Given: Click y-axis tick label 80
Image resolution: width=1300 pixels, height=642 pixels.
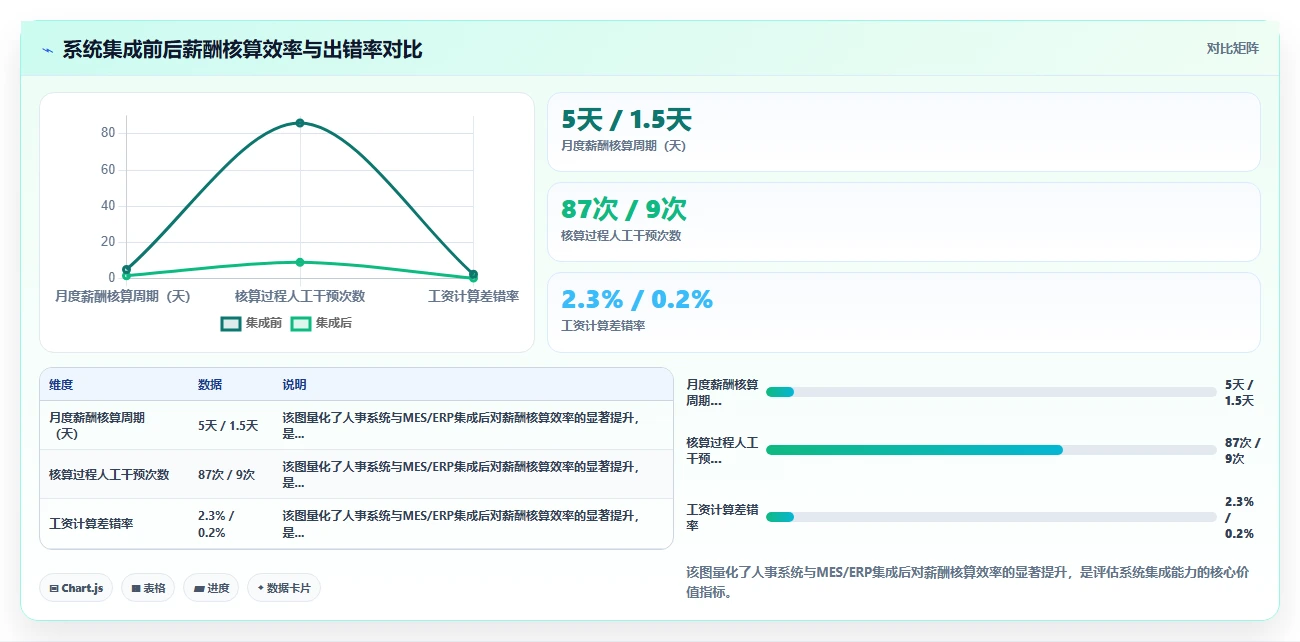Looking at the screenshot, I should coord(108,133).
